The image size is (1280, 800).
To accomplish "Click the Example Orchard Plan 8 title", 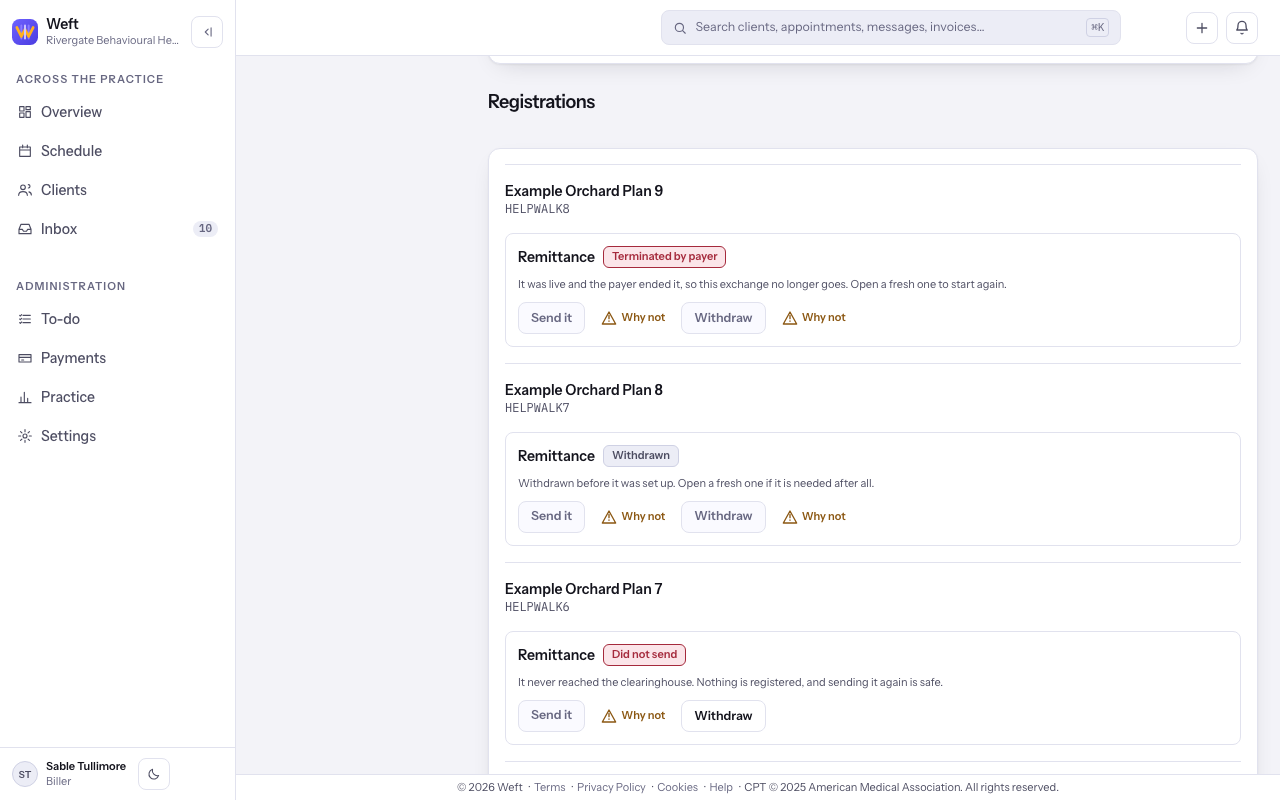I will (584, 390).
